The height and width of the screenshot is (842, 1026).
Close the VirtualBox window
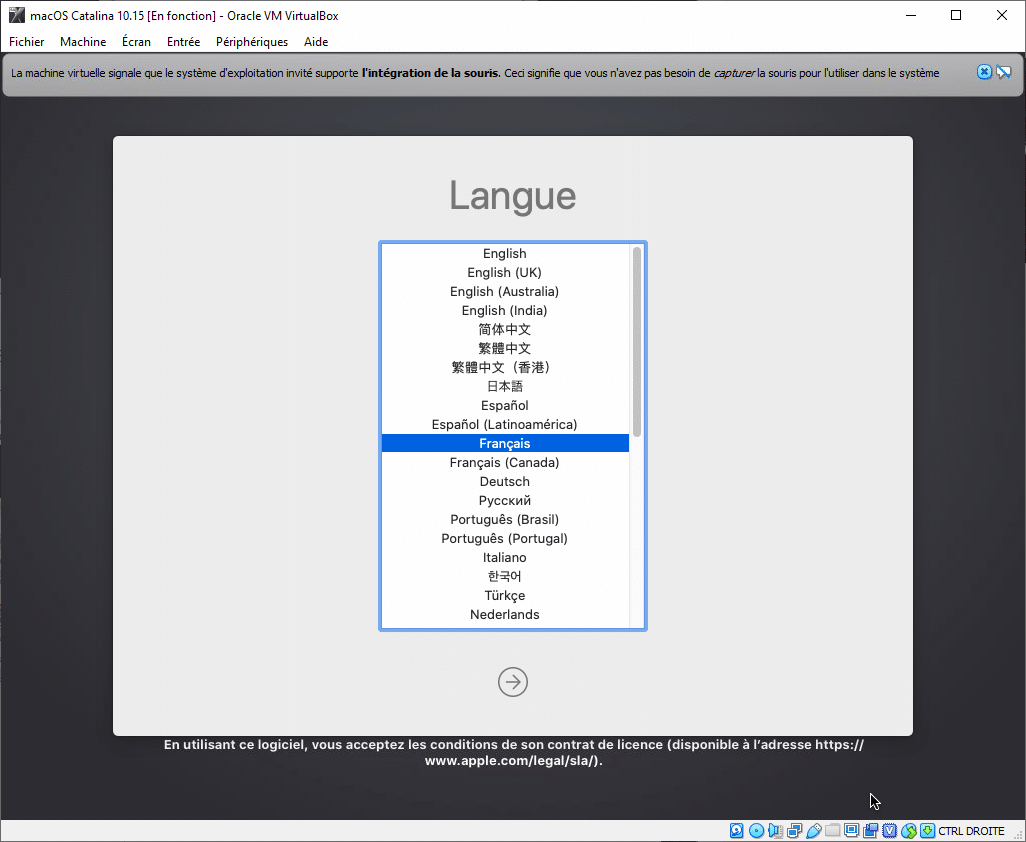(x=1002, y=15)
